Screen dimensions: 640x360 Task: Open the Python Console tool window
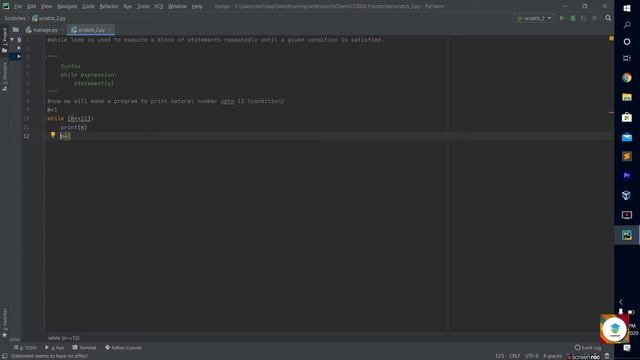point(123,348)
